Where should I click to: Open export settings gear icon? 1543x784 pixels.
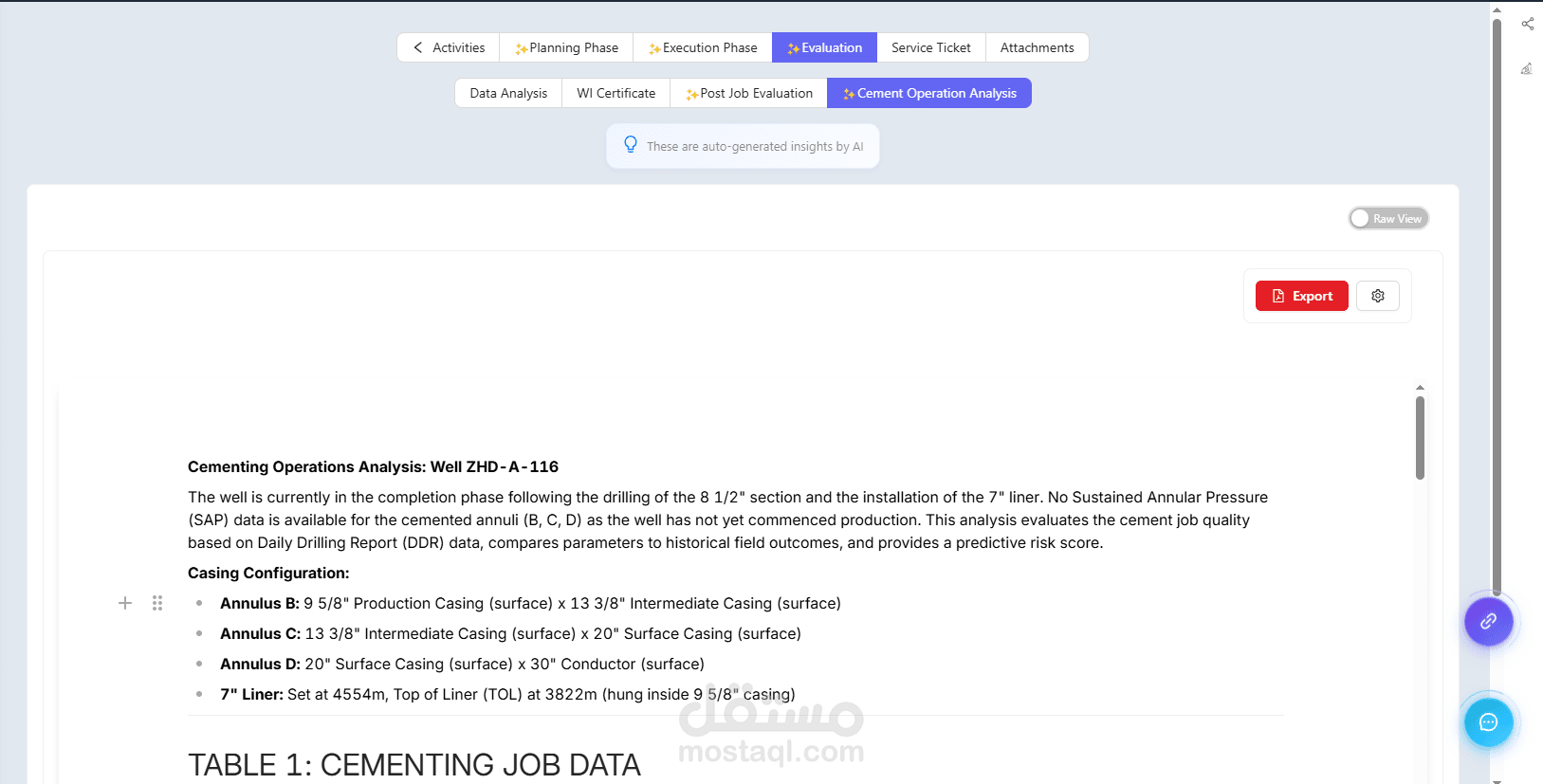1377,296
